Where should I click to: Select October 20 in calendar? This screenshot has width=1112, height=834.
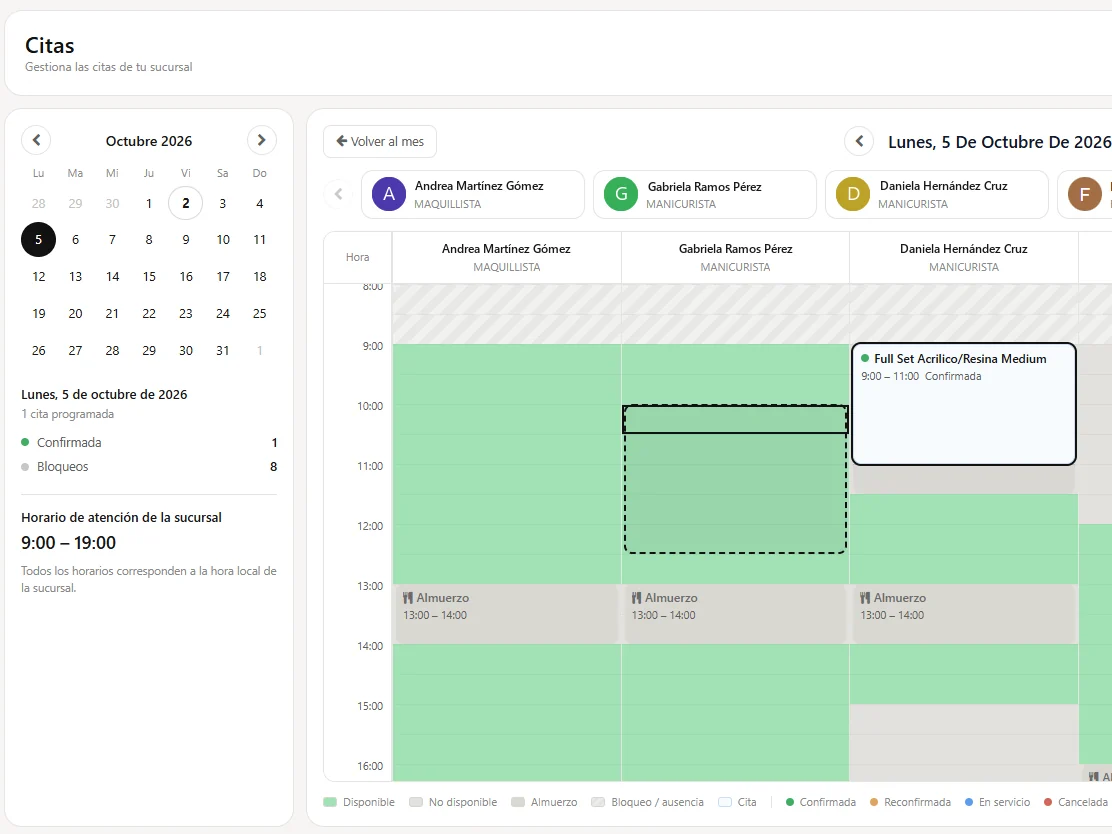coord(75,313)
